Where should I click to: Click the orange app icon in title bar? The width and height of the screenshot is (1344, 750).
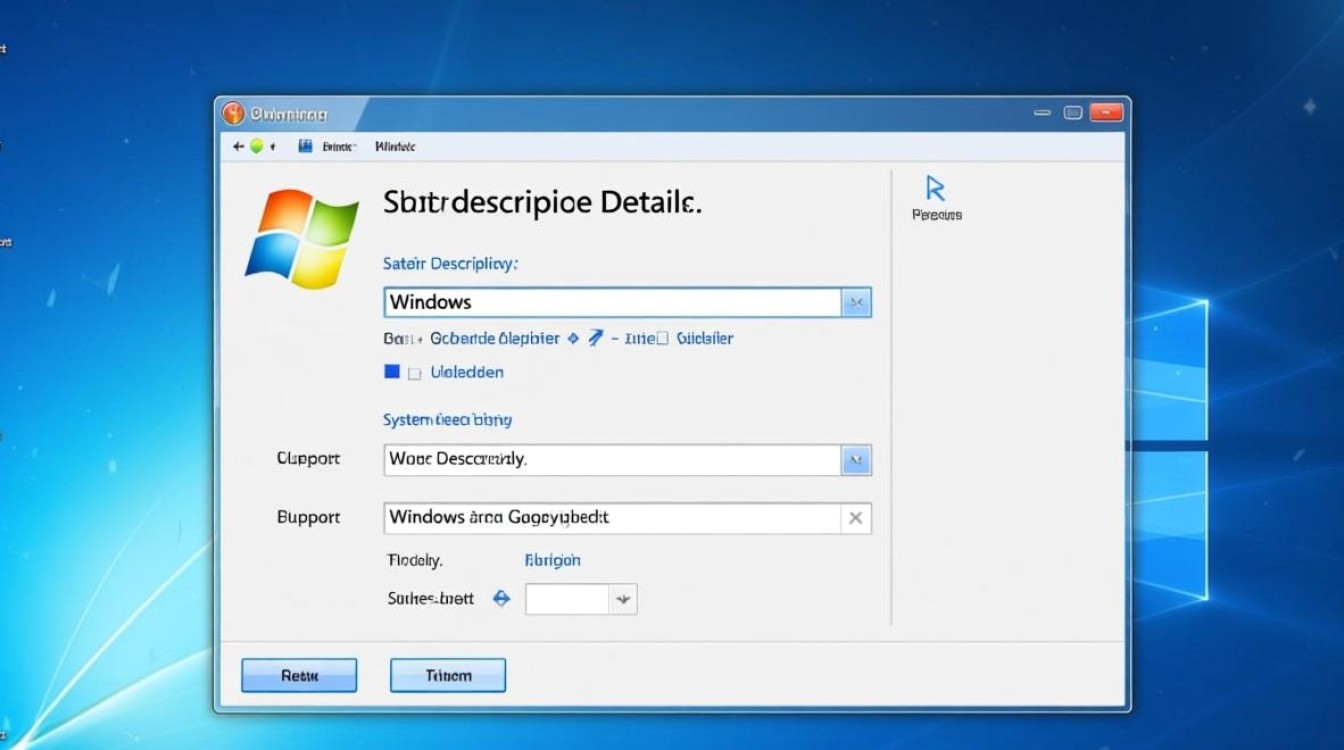[x=233, y=114]
